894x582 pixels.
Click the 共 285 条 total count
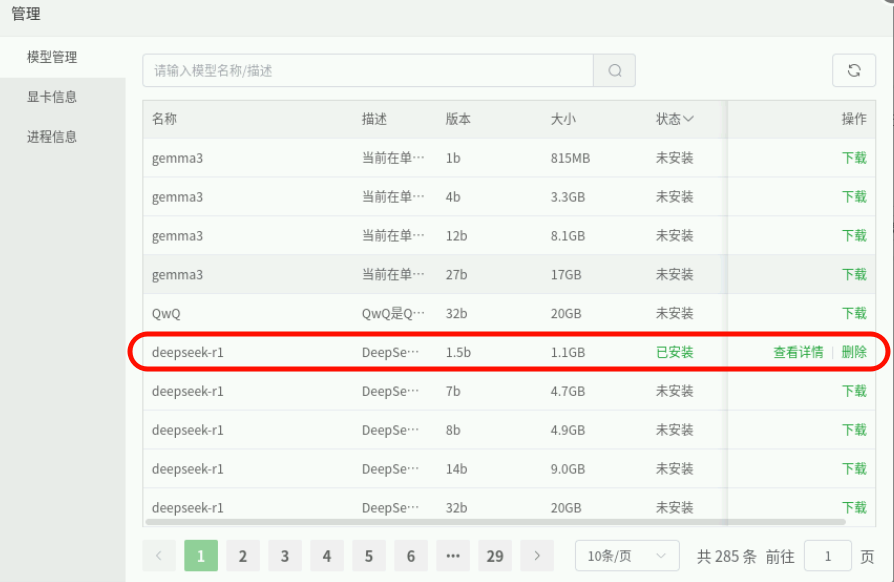click(x=726, y=556)
